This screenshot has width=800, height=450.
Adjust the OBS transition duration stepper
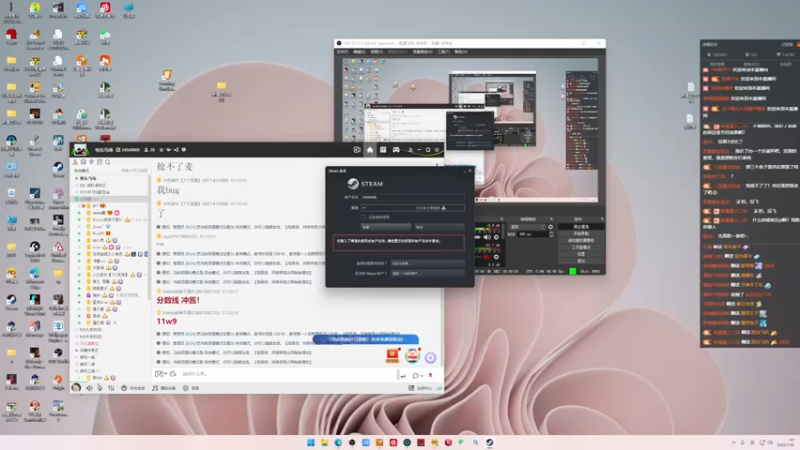(551, 234)
